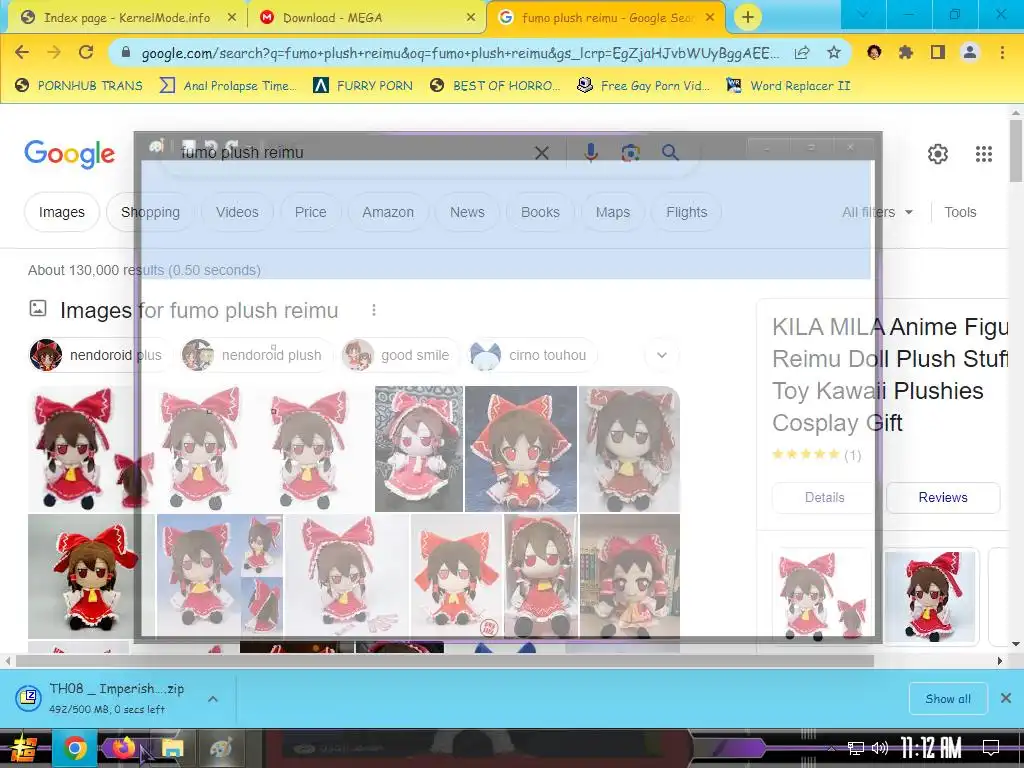
Task: Open Firefox from the taskbar
Action: point(123,748)
